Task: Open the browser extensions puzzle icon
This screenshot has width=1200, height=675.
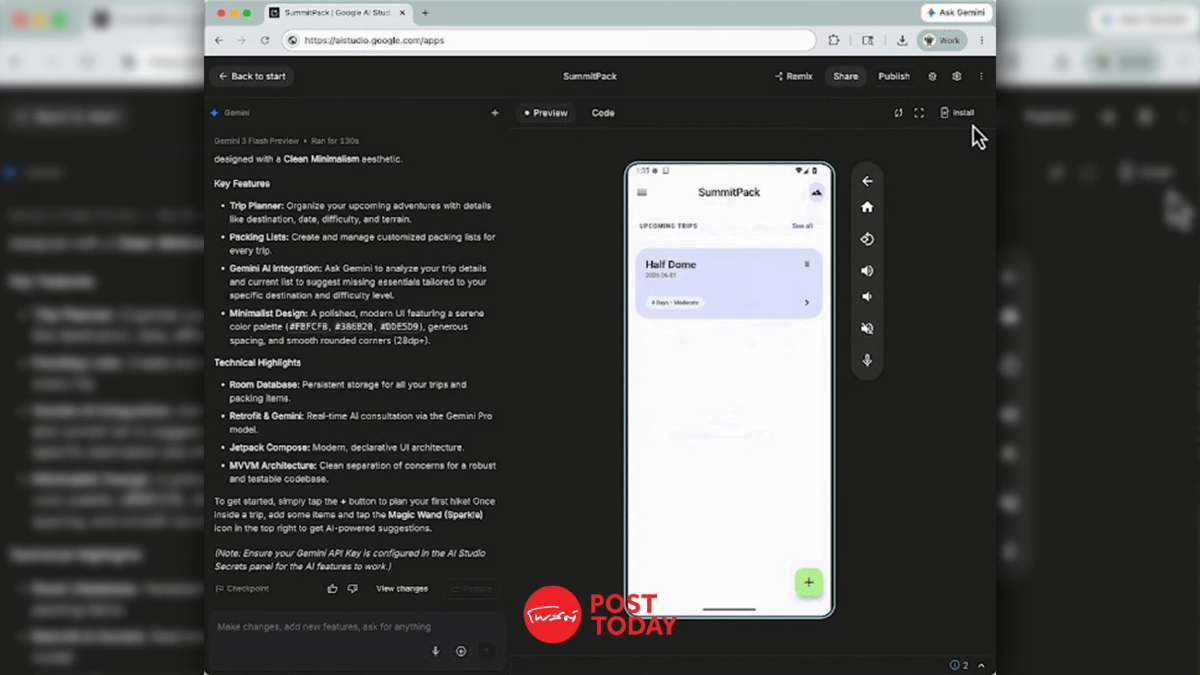Action: tap(834, 40)
